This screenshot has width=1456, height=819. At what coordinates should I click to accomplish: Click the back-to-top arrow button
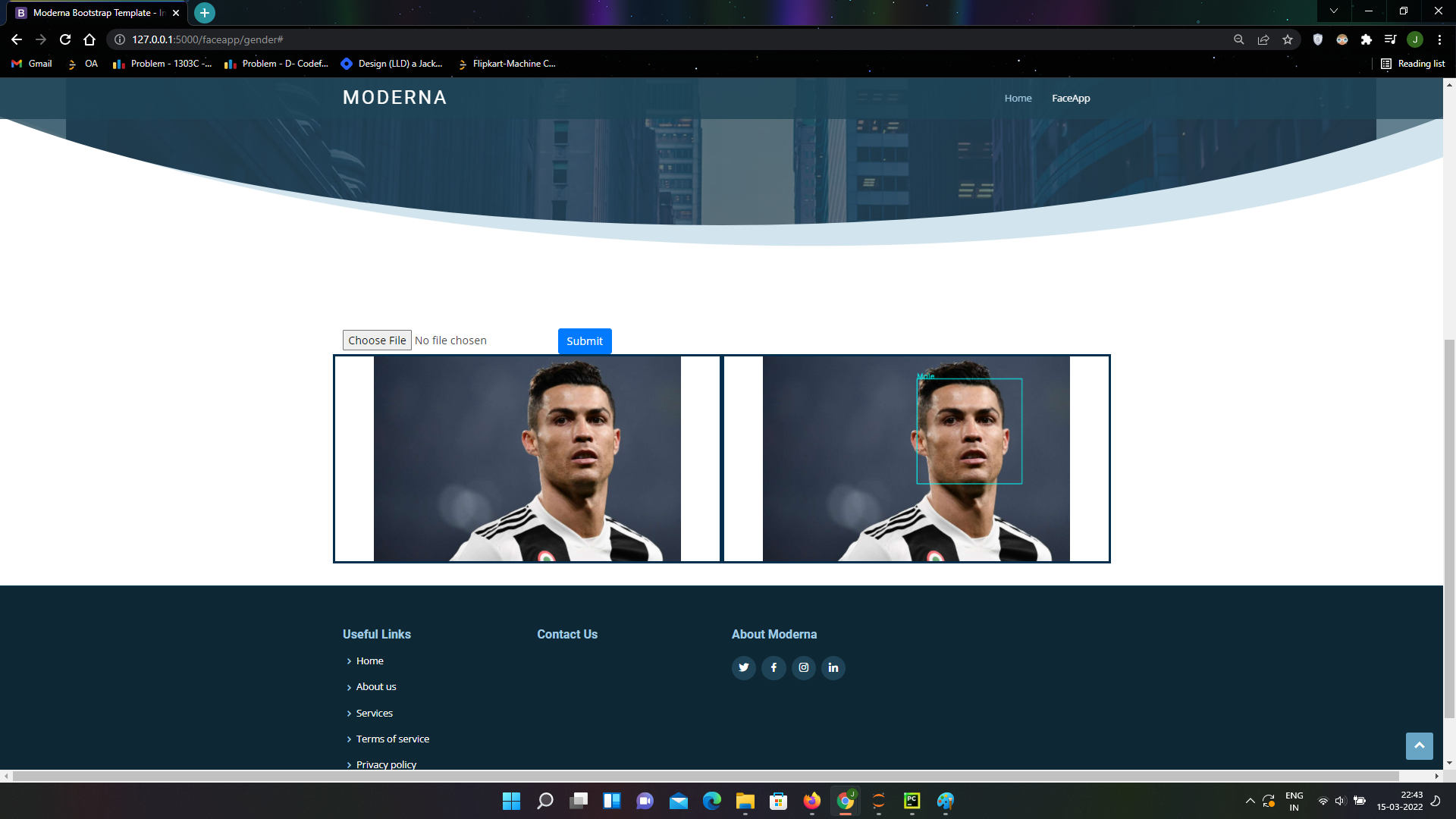click(1419, 745)
